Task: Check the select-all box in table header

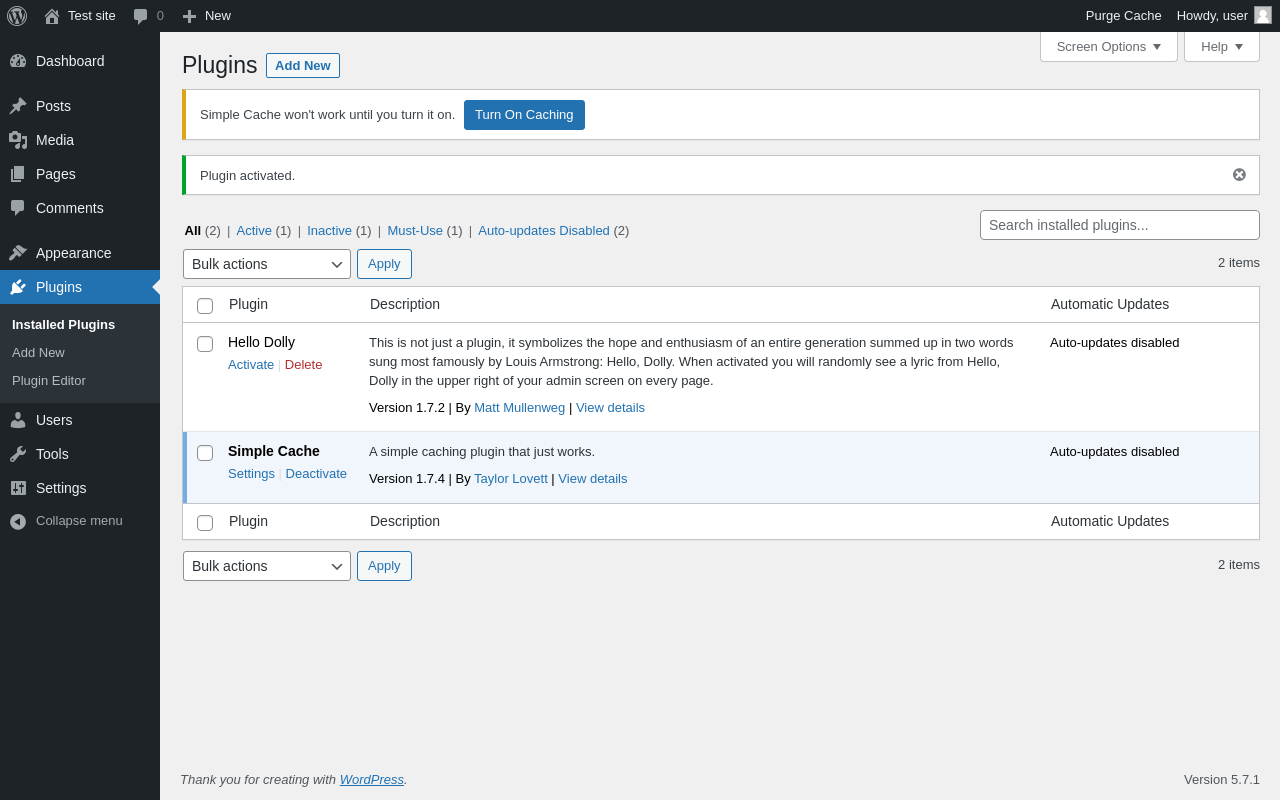Action: 205,306
